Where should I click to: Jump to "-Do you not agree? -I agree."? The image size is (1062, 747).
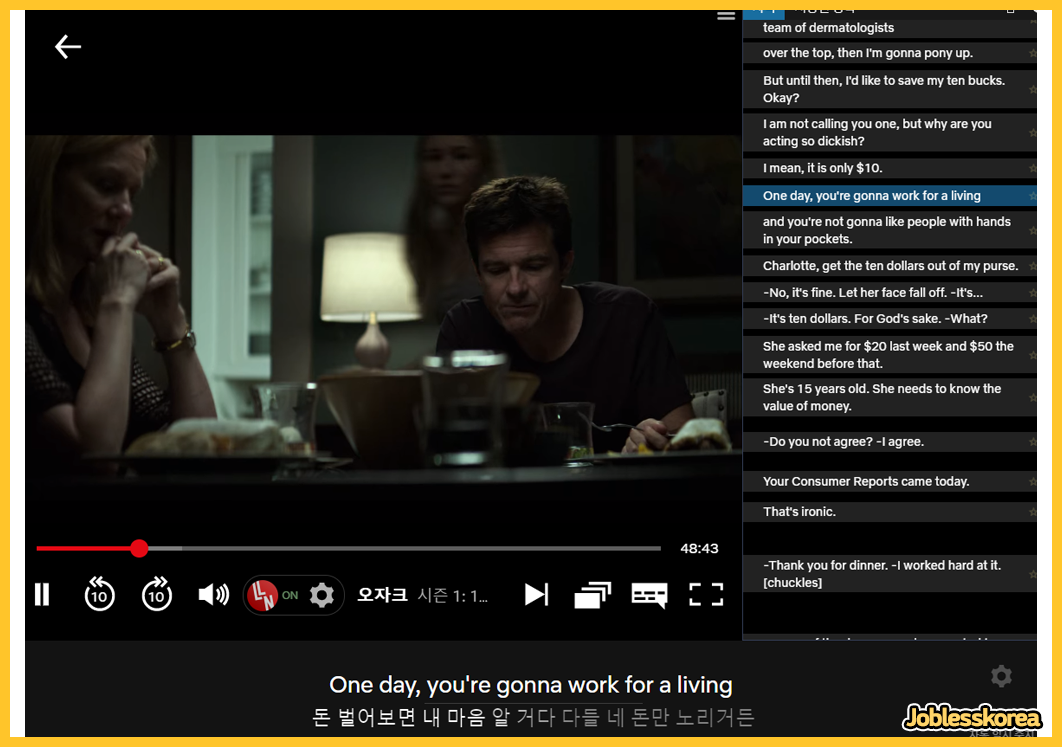pos(889,442)
